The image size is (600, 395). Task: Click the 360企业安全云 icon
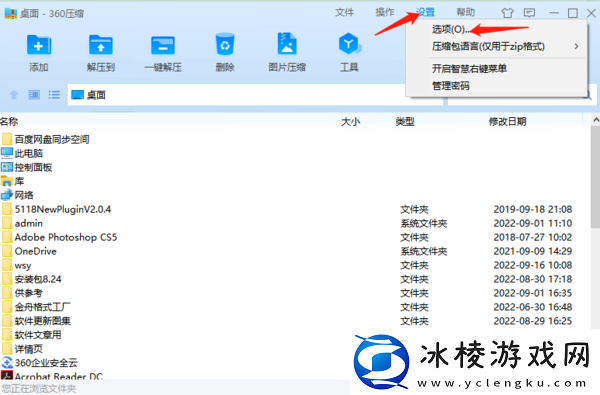(7, 362)
